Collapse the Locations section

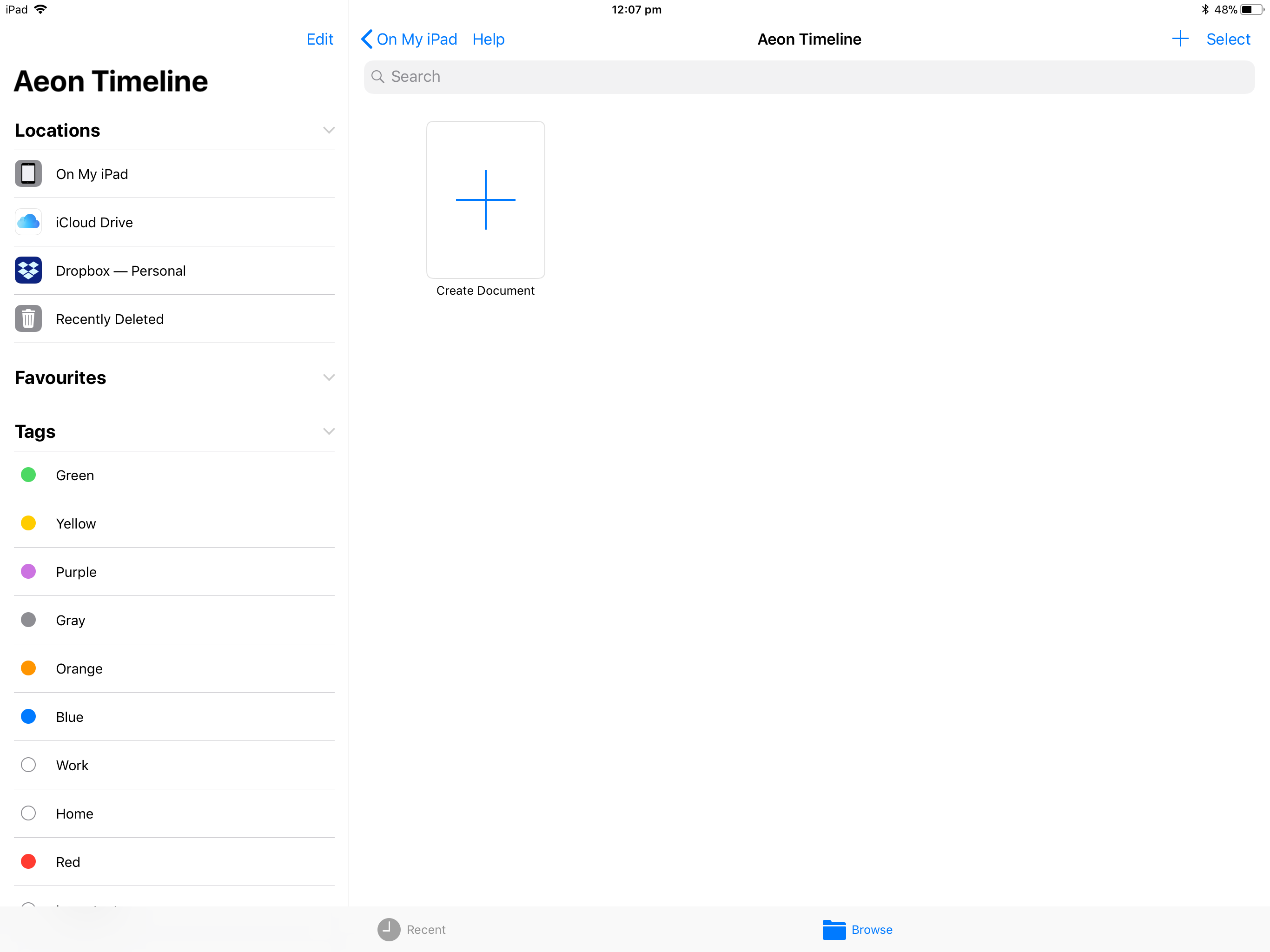[326, 129]
